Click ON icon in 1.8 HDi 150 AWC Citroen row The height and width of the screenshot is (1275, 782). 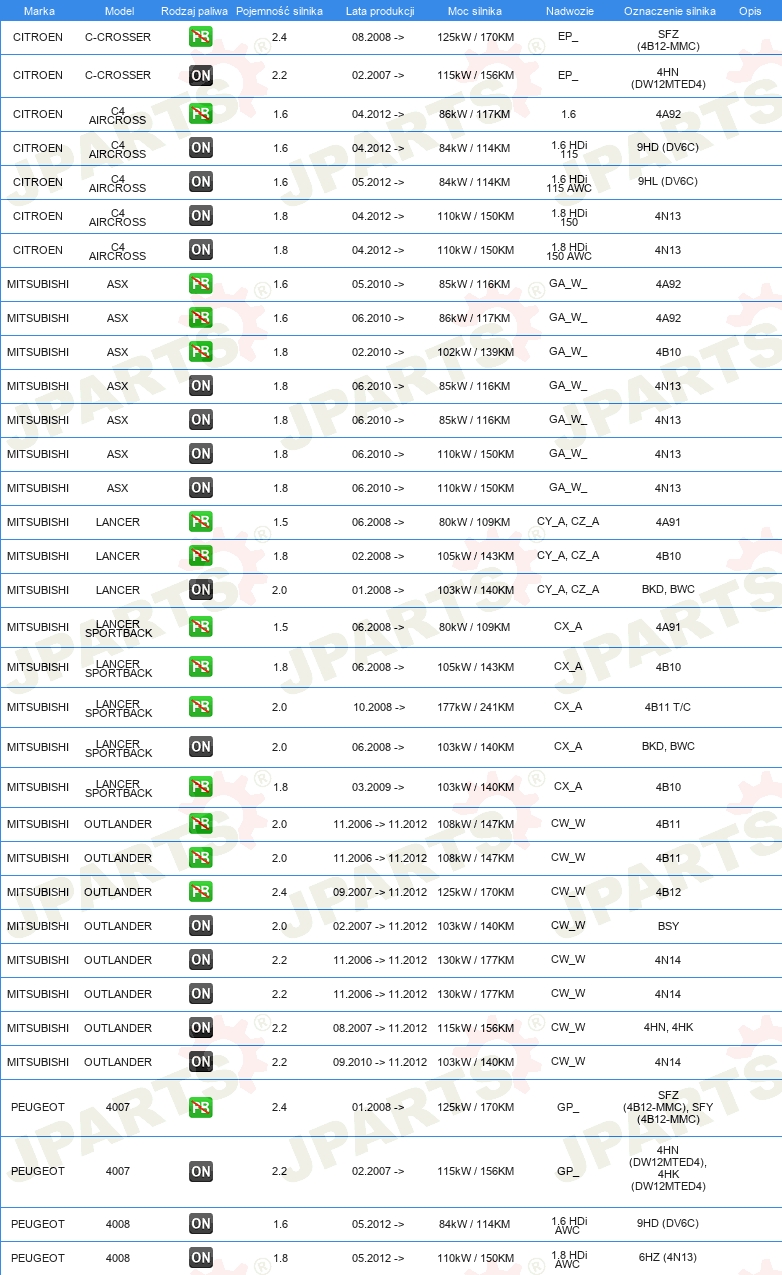[x=201, y=250]
